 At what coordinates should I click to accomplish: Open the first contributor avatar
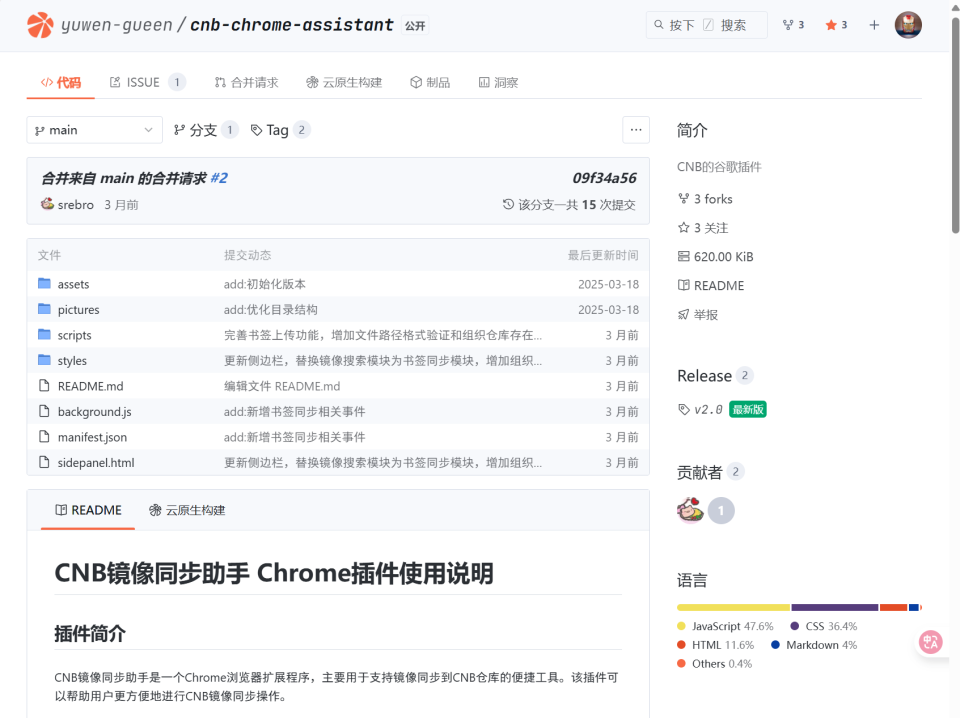[x=691, y=510]
